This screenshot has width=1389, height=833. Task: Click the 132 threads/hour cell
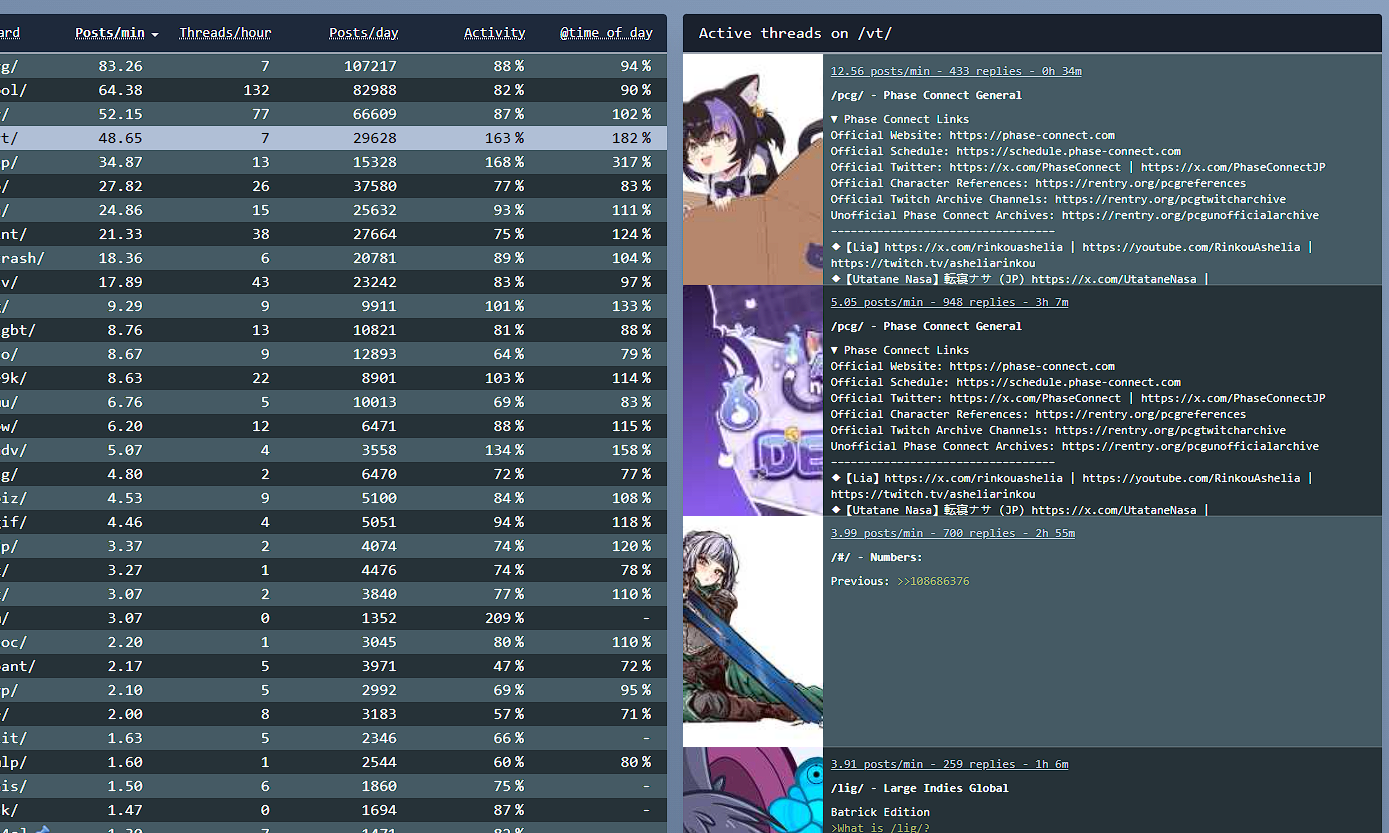(x=256, y=90)
